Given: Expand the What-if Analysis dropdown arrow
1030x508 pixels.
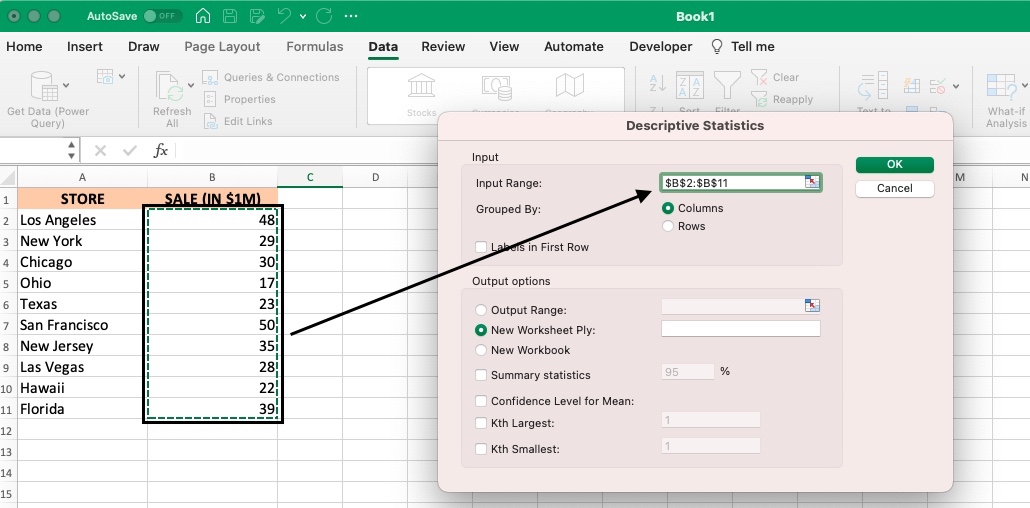Looking at the screenshot, I should click(x=1025, y=86).
